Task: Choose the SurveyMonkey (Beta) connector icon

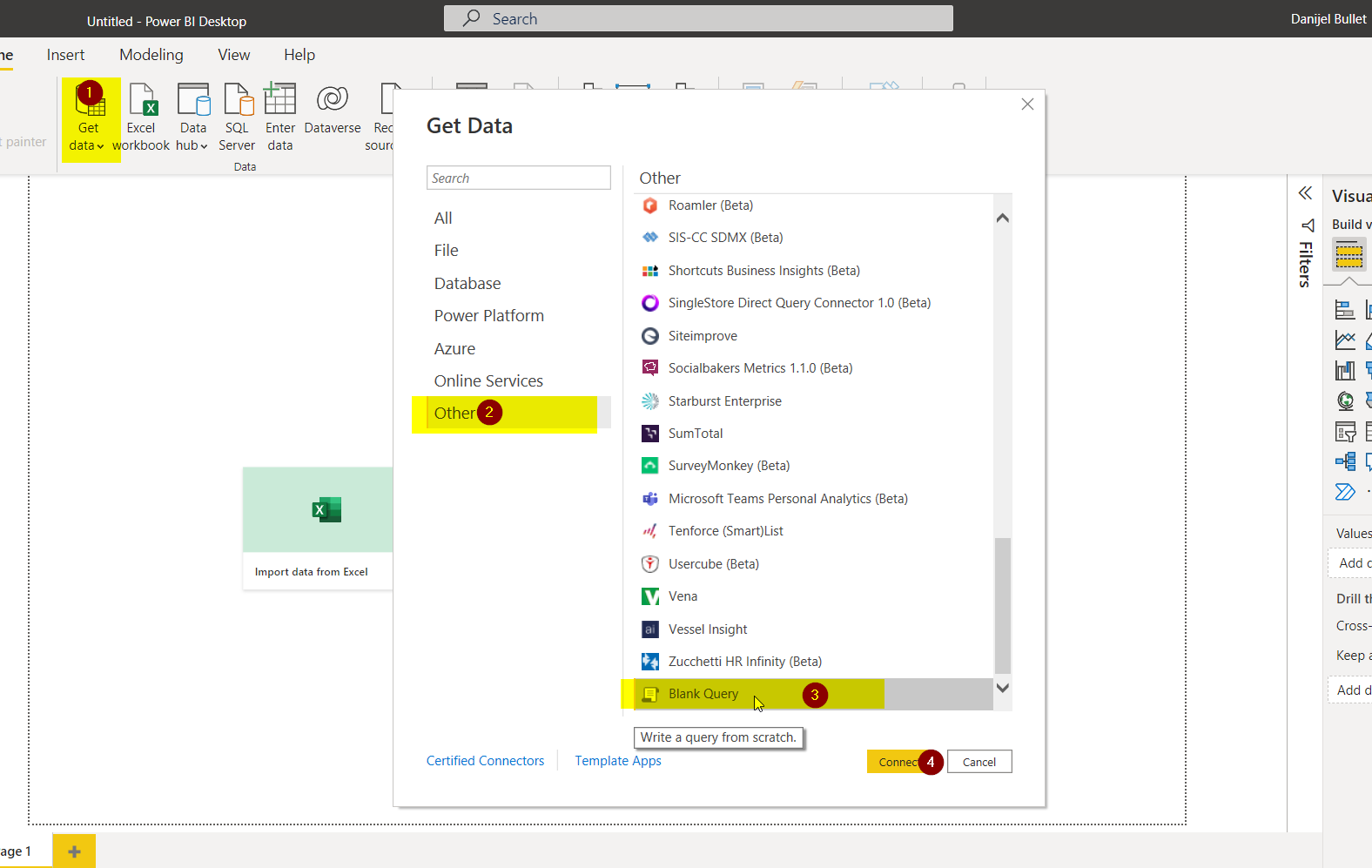Action: tap(650, 466)
